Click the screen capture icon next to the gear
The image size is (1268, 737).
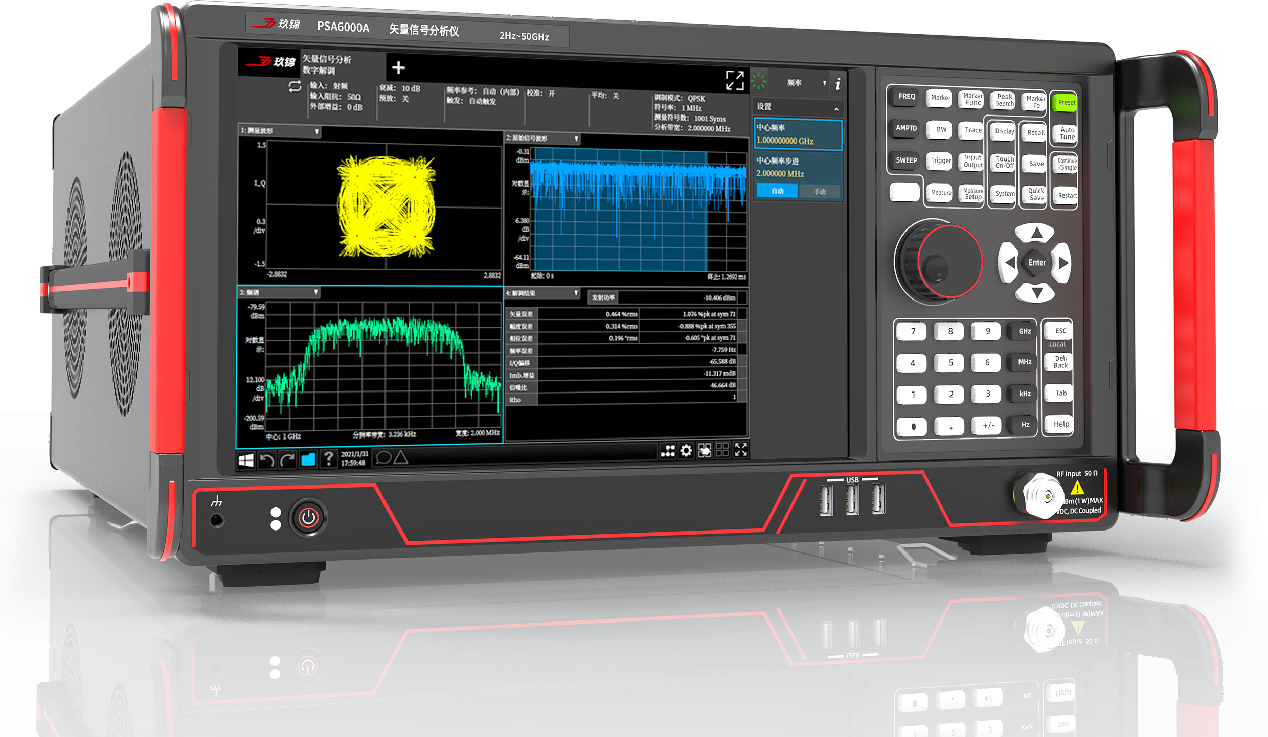click(x=705, y=450)
